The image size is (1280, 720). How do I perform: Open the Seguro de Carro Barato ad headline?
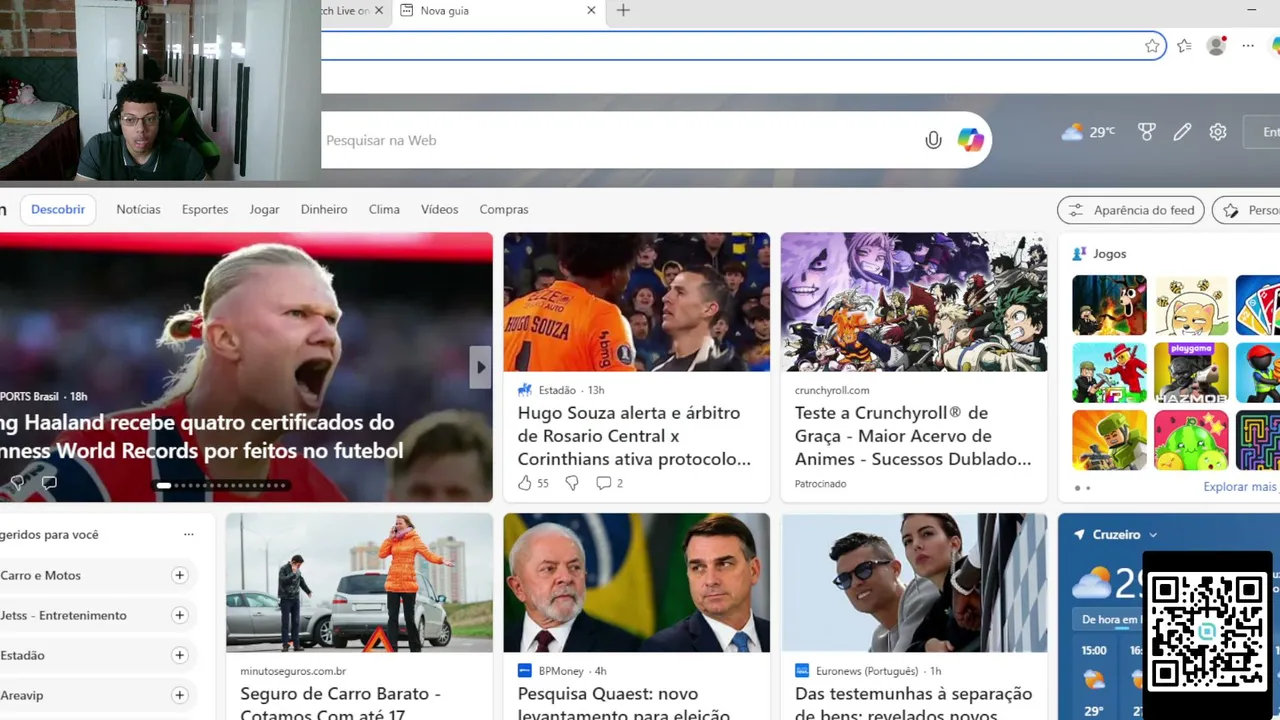(x=340, y=703)
